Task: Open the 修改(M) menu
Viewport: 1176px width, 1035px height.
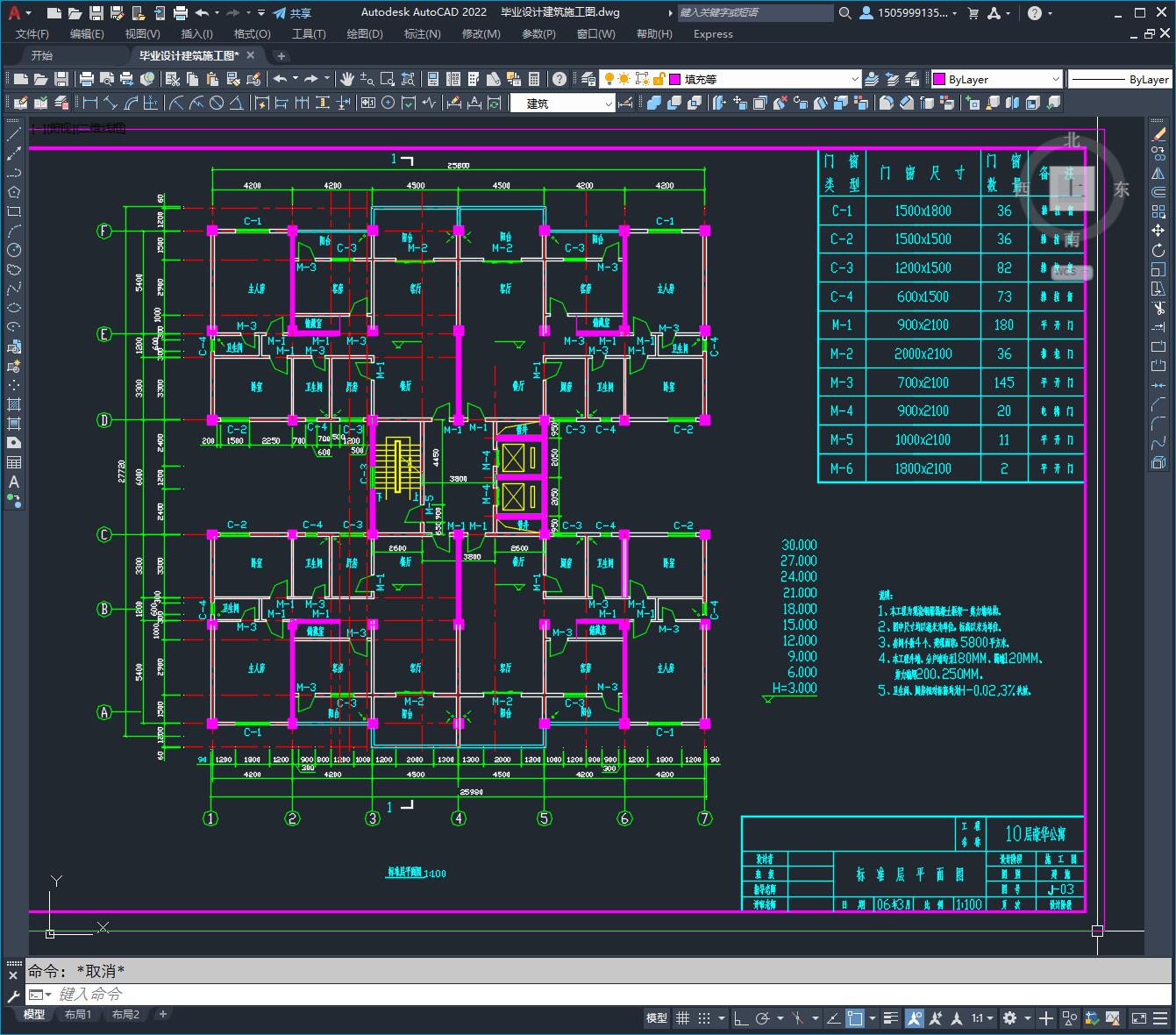Action: pos(481,33)
